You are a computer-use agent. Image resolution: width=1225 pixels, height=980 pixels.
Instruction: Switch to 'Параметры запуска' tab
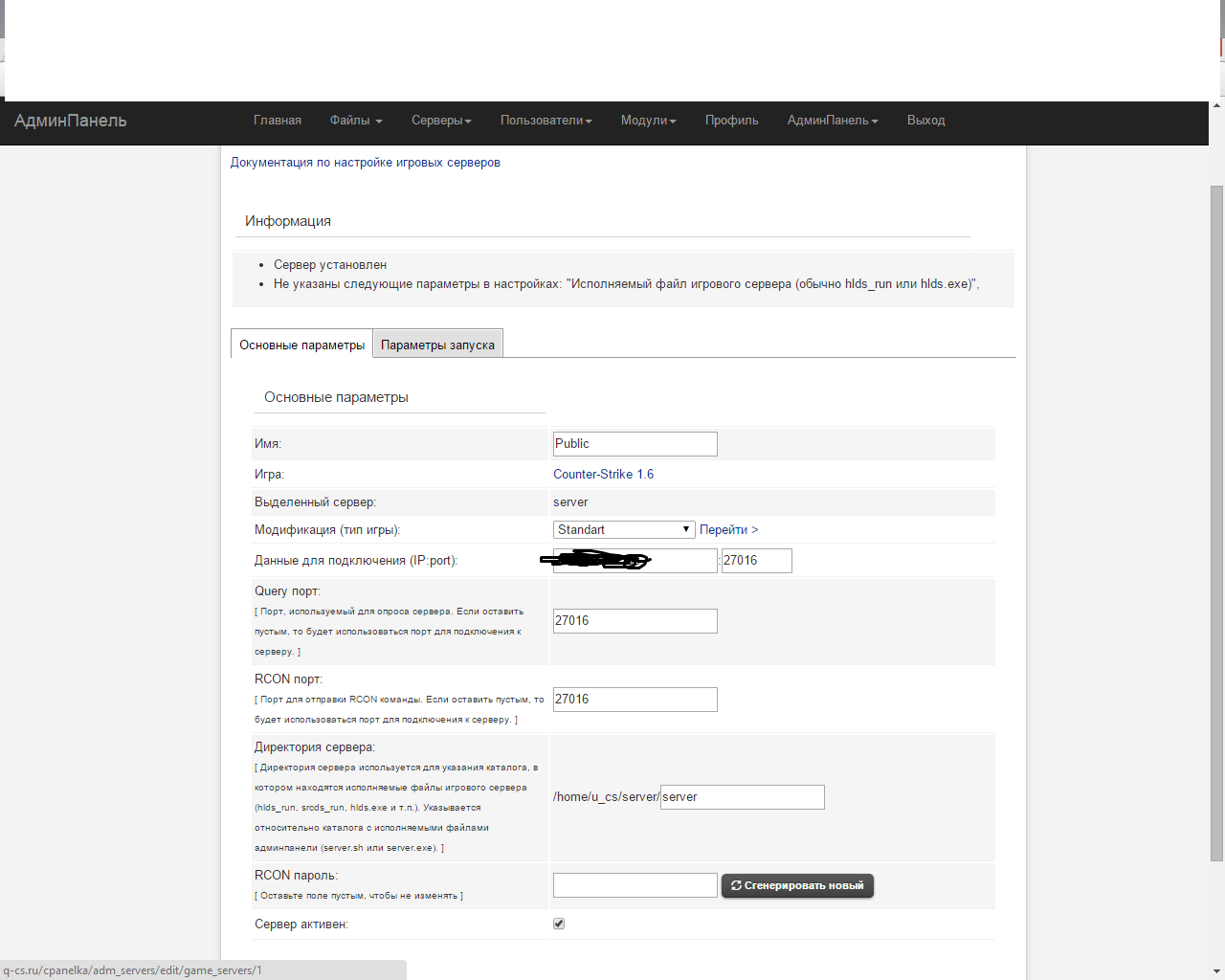click(x=437, y=345)
